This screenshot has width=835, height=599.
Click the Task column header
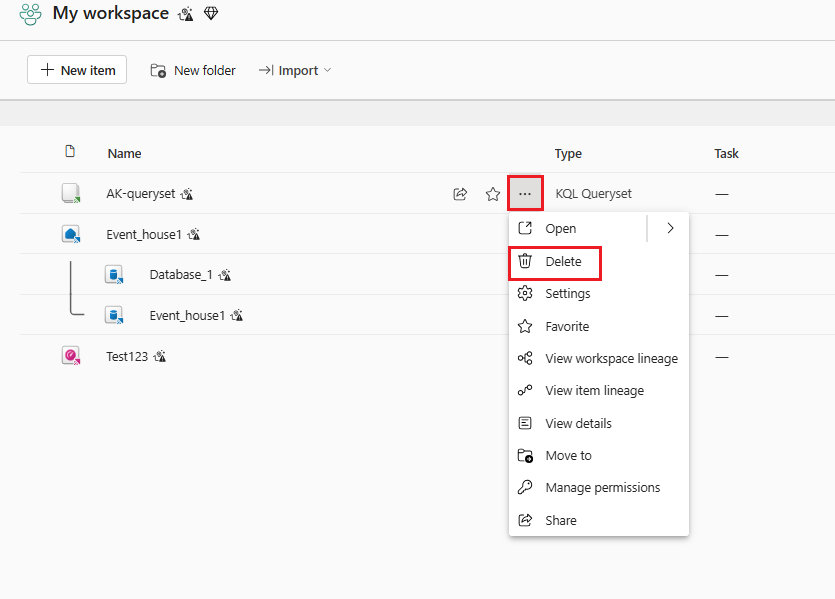pos(726,153)
